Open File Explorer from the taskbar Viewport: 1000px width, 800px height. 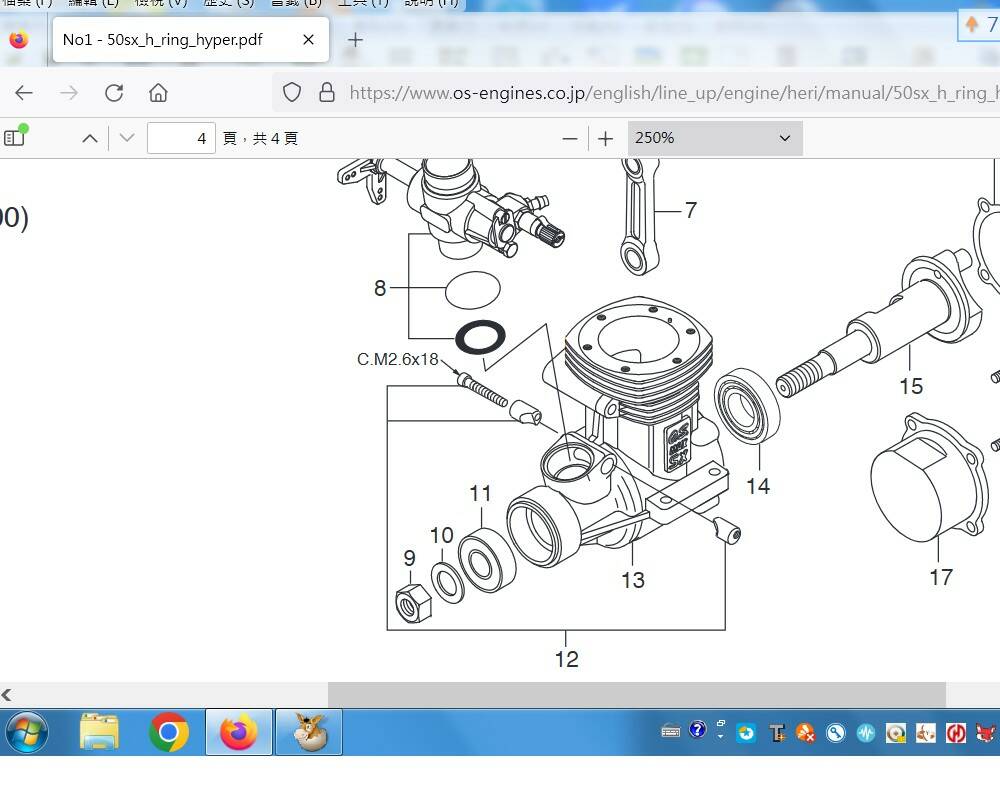(99, 732)
